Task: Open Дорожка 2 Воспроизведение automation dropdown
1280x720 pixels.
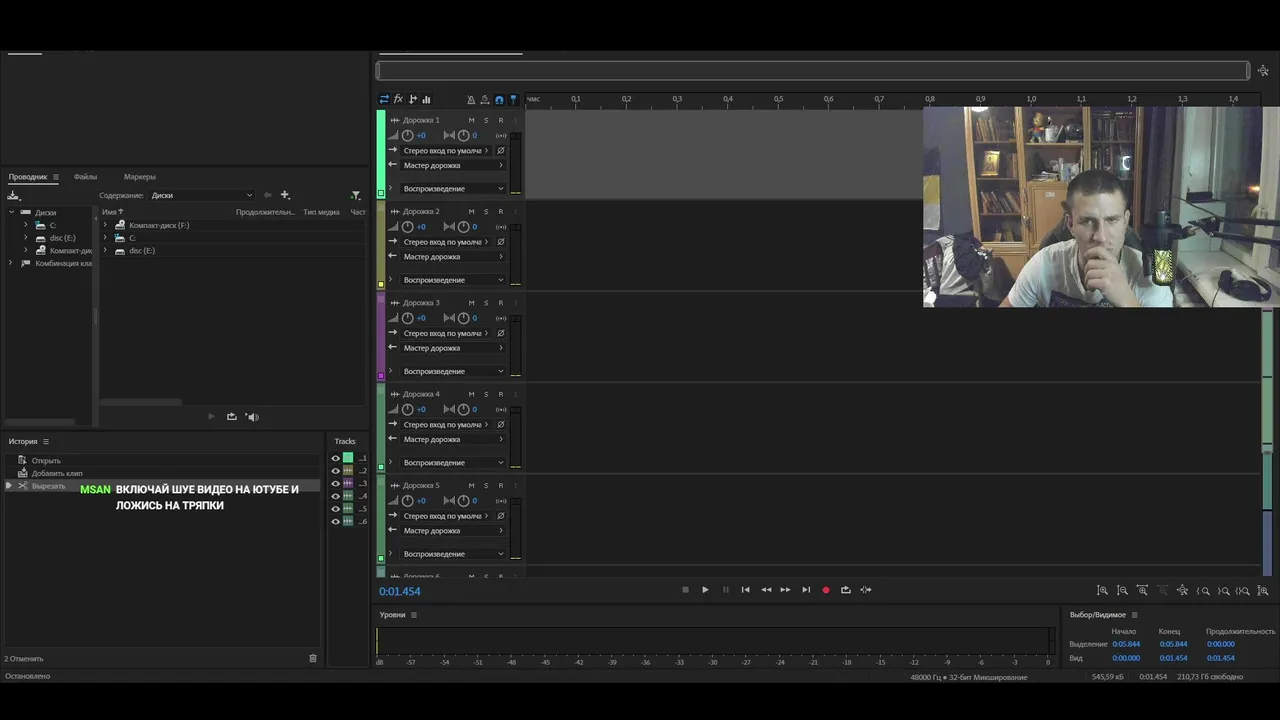Action: tap(453, 280)
